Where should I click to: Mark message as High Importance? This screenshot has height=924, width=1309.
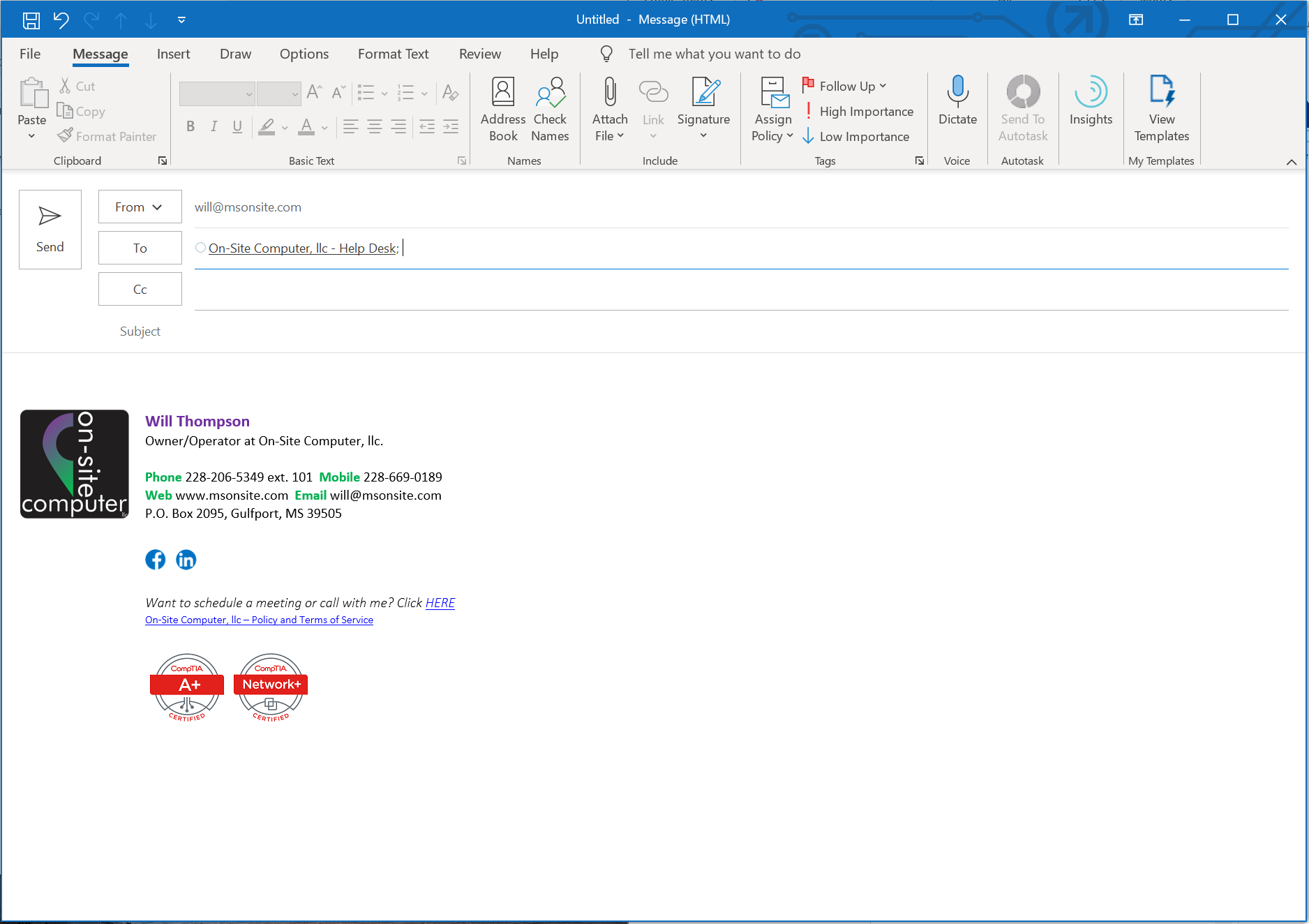pos(858,111)
